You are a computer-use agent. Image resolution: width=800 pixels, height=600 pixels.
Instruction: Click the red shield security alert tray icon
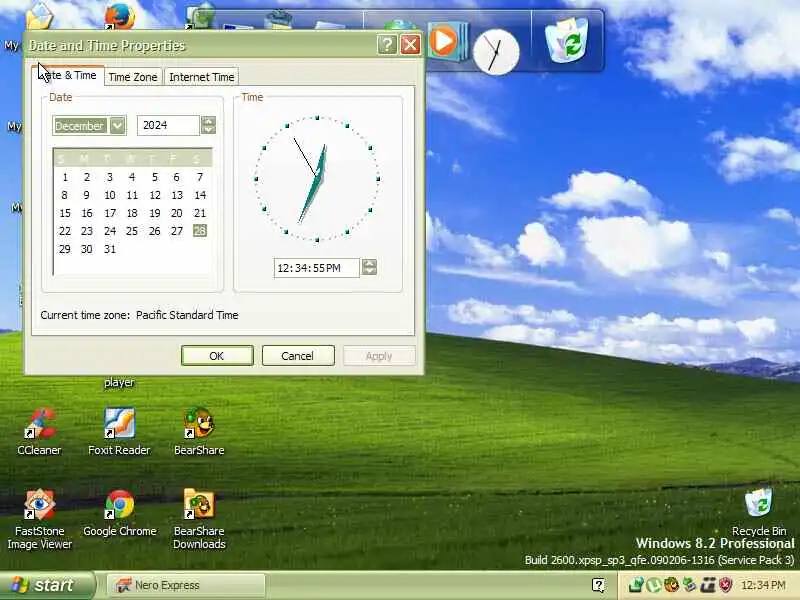tap(726, 585)
